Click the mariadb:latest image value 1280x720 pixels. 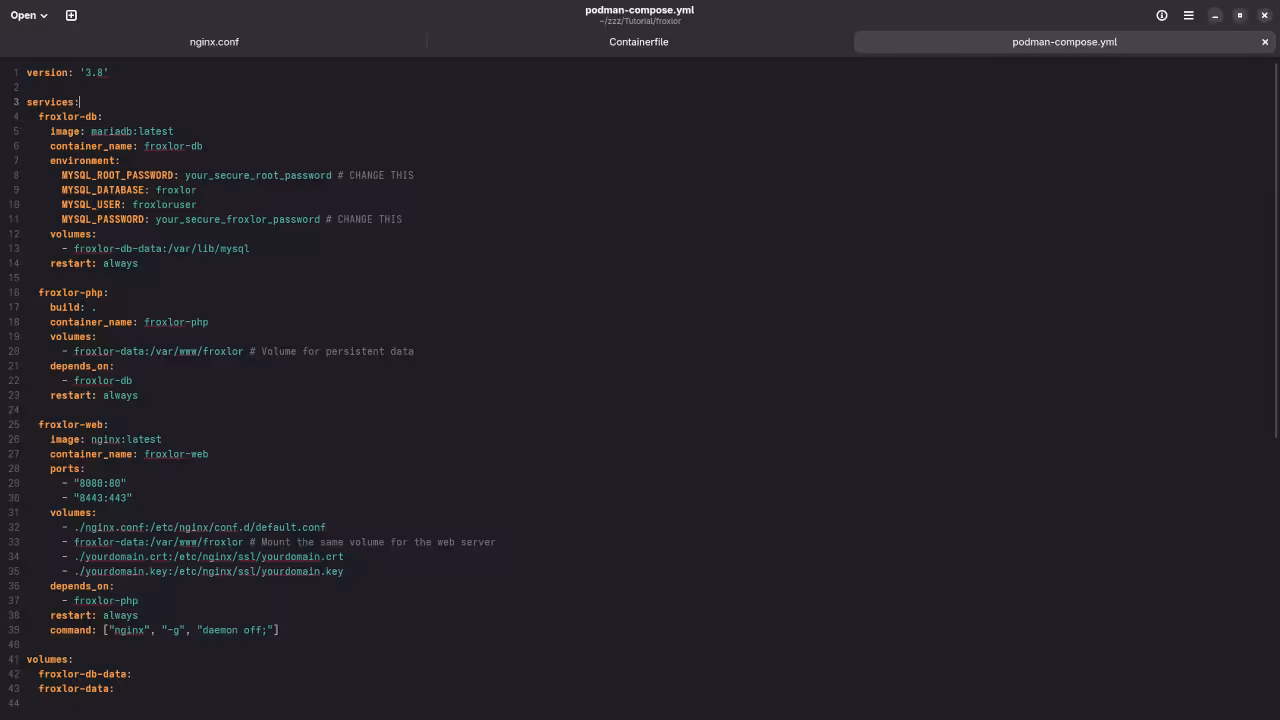pyautogui.click(x=132, y=131)
